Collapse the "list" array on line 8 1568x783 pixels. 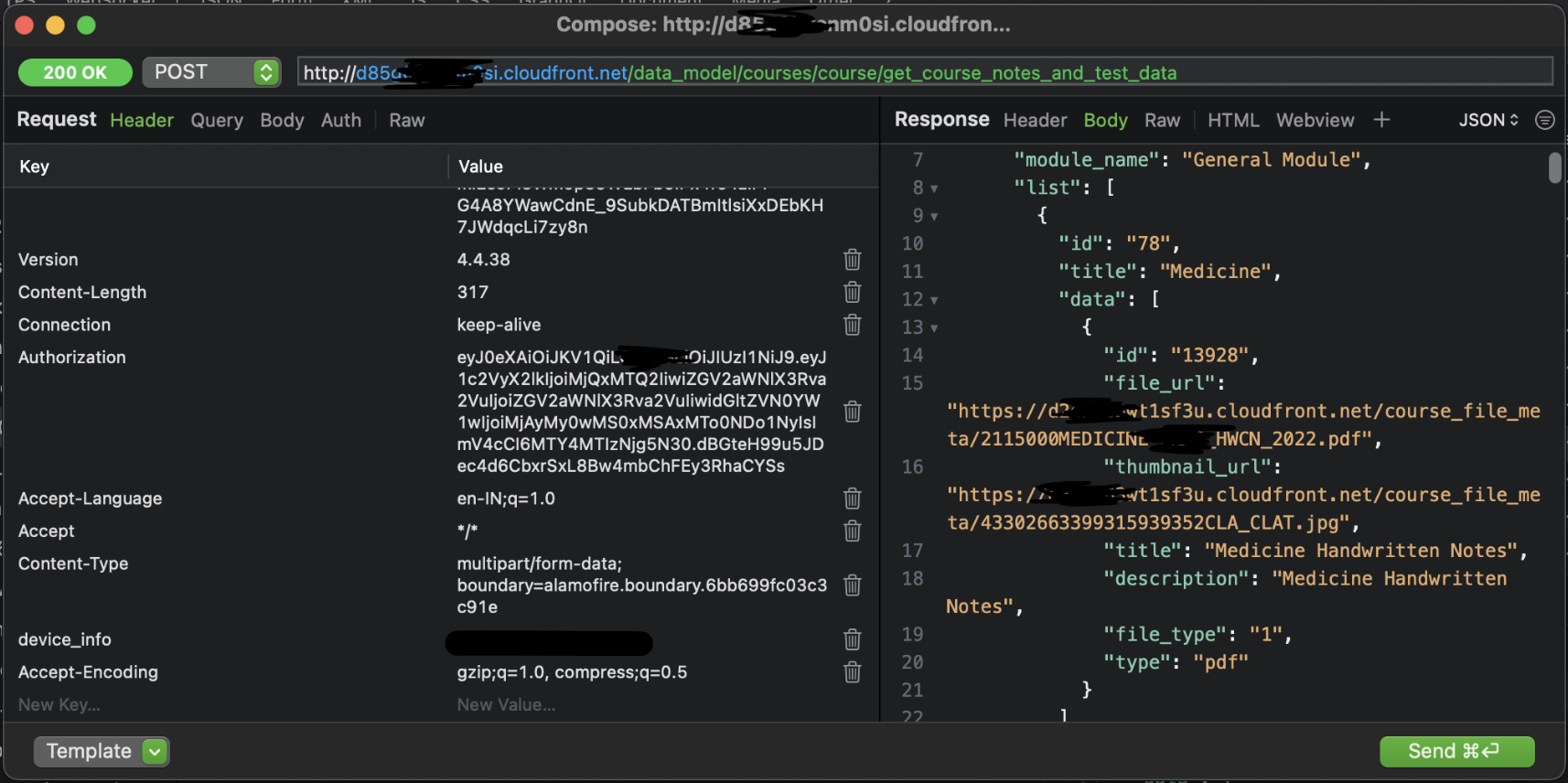[934, 188]
